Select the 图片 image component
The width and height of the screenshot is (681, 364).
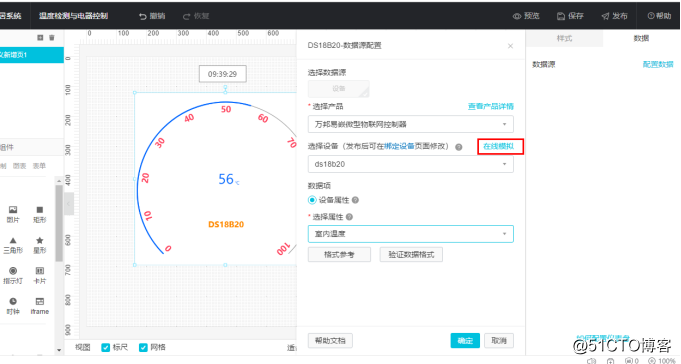tap(13, 214)
